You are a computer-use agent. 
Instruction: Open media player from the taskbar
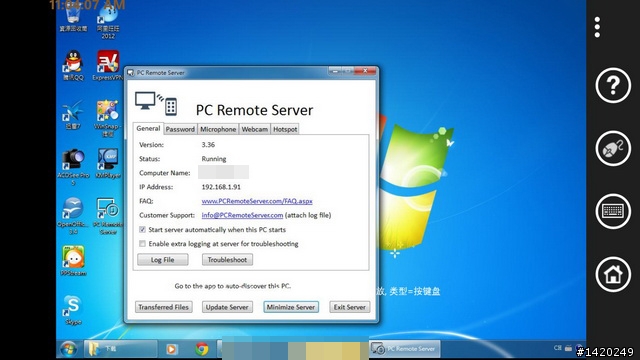tap(172, 349)
